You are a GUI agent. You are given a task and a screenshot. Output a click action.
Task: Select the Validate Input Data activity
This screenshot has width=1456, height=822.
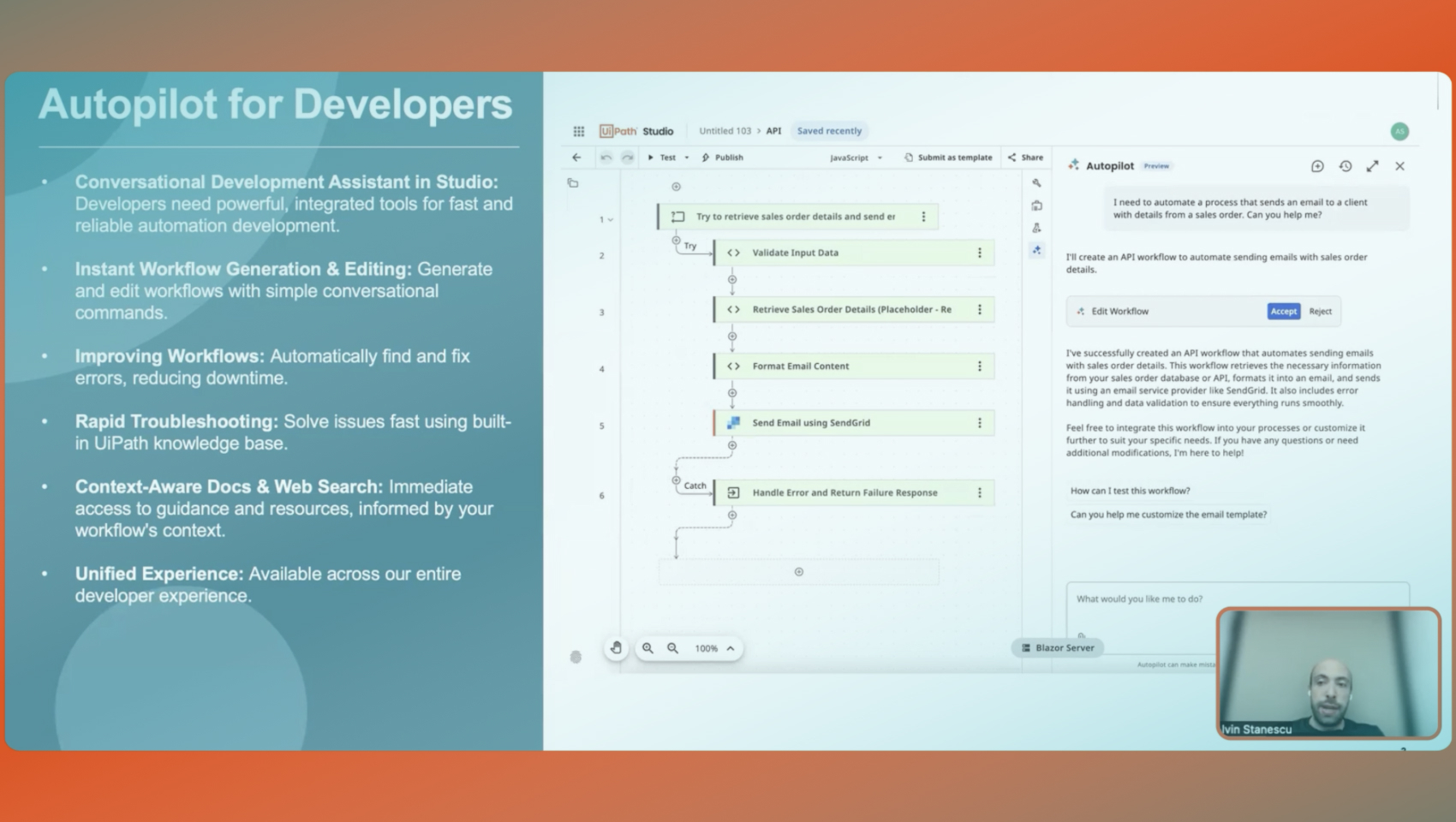click(x=854, y=253)
